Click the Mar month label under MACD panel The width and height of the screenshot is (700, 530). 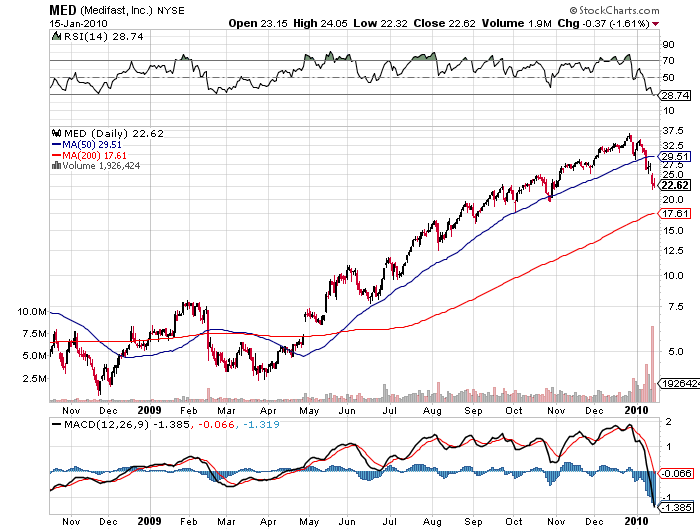click(x=226, y=522)
